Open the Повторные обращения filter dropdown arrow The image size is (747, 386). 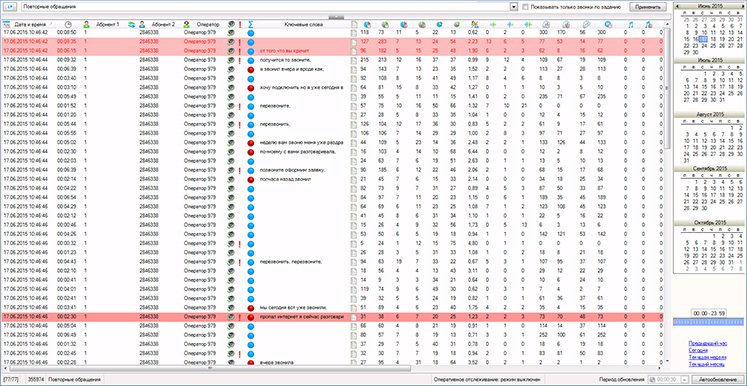point(514,7)
